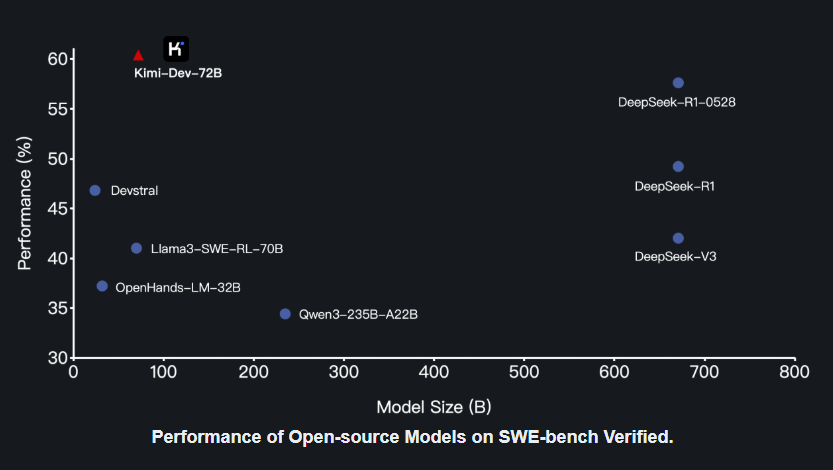
Task: Click the Kimi-Dev-72B label text
Action: [178, 73]
